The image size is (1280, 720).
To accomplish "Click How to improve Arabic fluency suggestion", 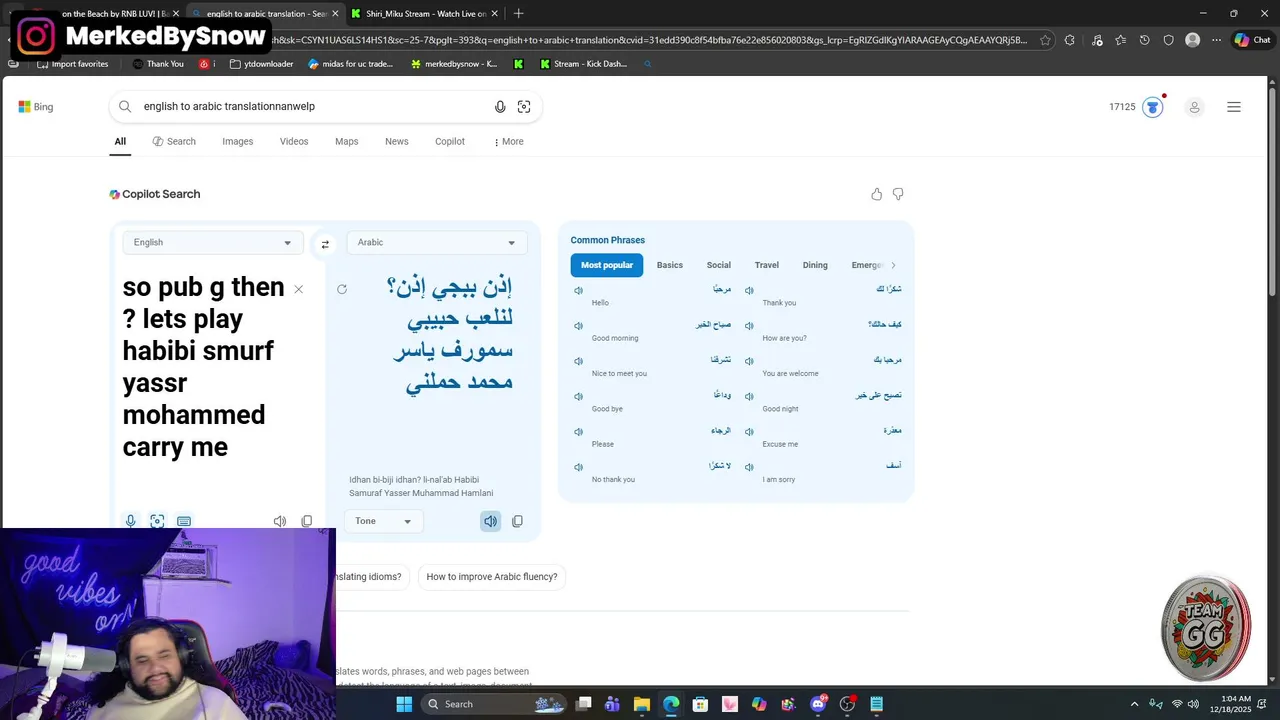I will click(492, 577).
